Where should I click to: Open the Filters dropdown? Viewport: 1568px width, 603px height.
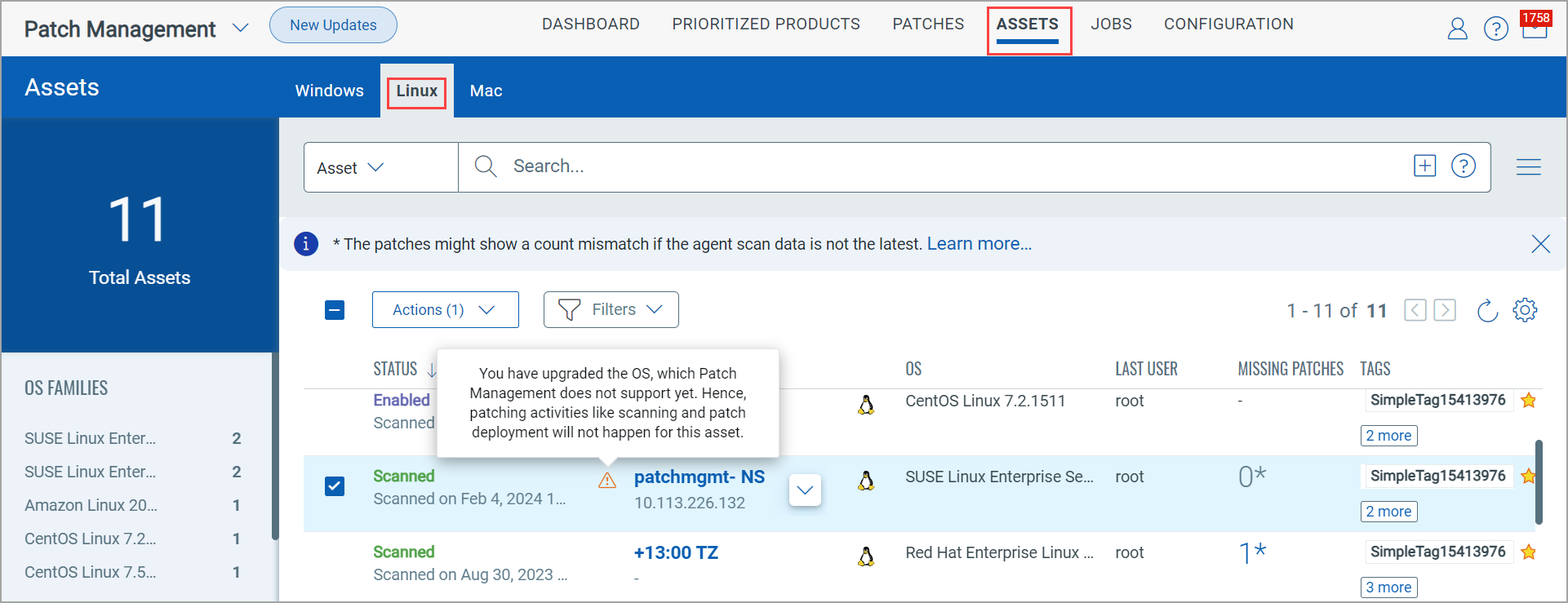pos(611,310)
